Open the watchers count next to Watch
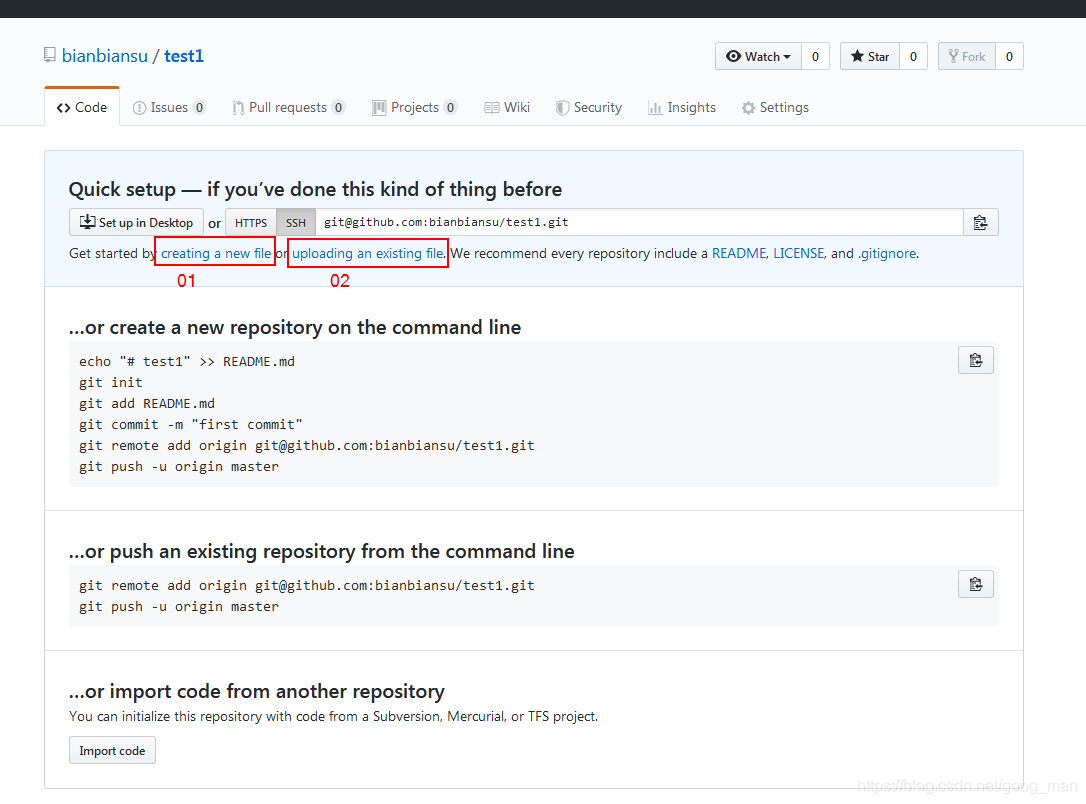Screen dimensions: 1086x804 click(x=815, y=57)
